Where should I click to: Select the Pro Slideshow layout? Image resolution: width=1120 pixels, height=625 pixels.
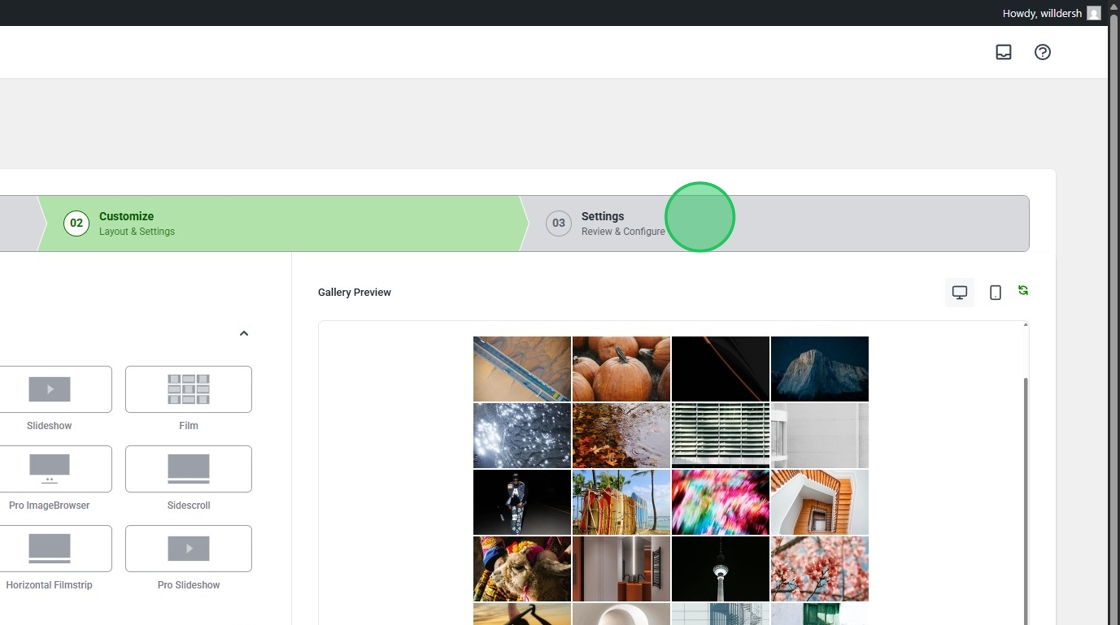coord(189,549)
